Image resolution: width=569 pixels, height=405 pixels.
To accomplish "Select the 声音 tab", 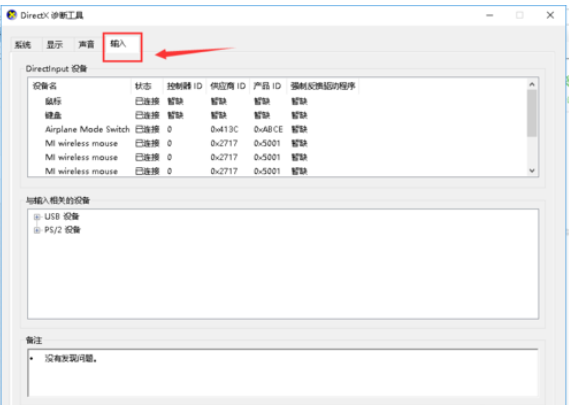I will [86, 45].
